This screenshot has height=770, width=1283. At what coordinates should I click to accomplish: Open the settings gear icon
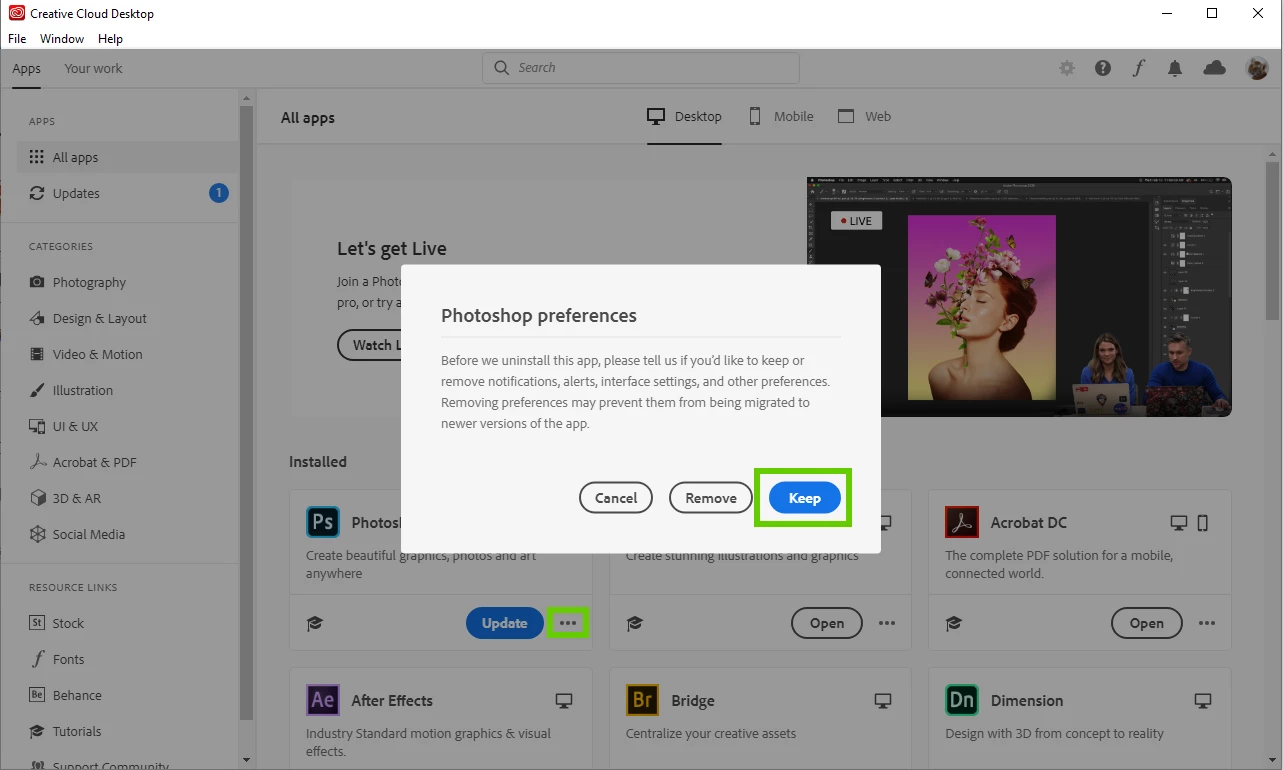coord(1067,68)
